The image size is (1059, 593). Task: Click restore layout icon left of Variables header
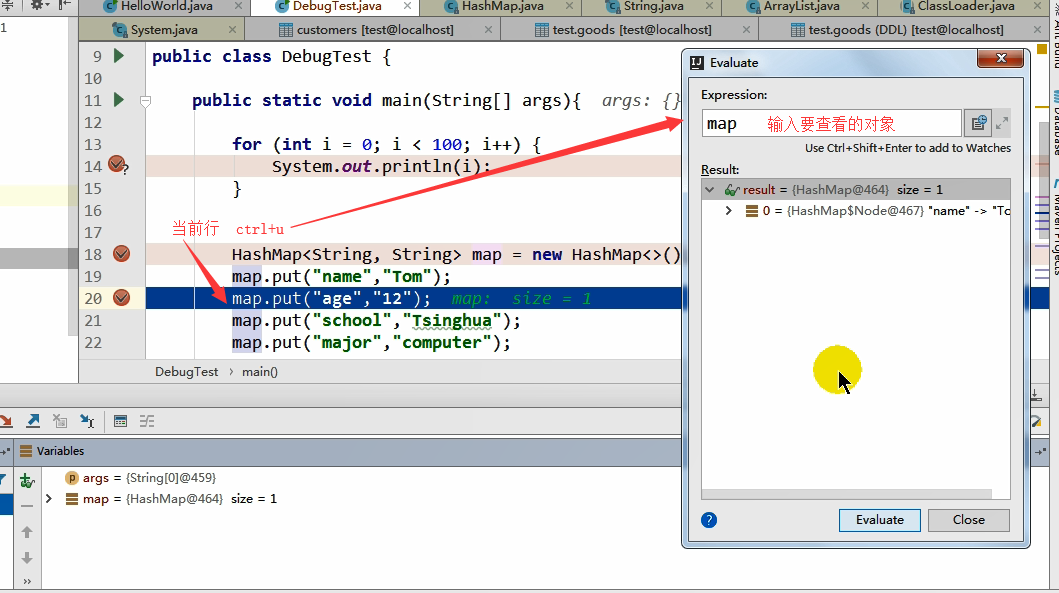point(5,451)
